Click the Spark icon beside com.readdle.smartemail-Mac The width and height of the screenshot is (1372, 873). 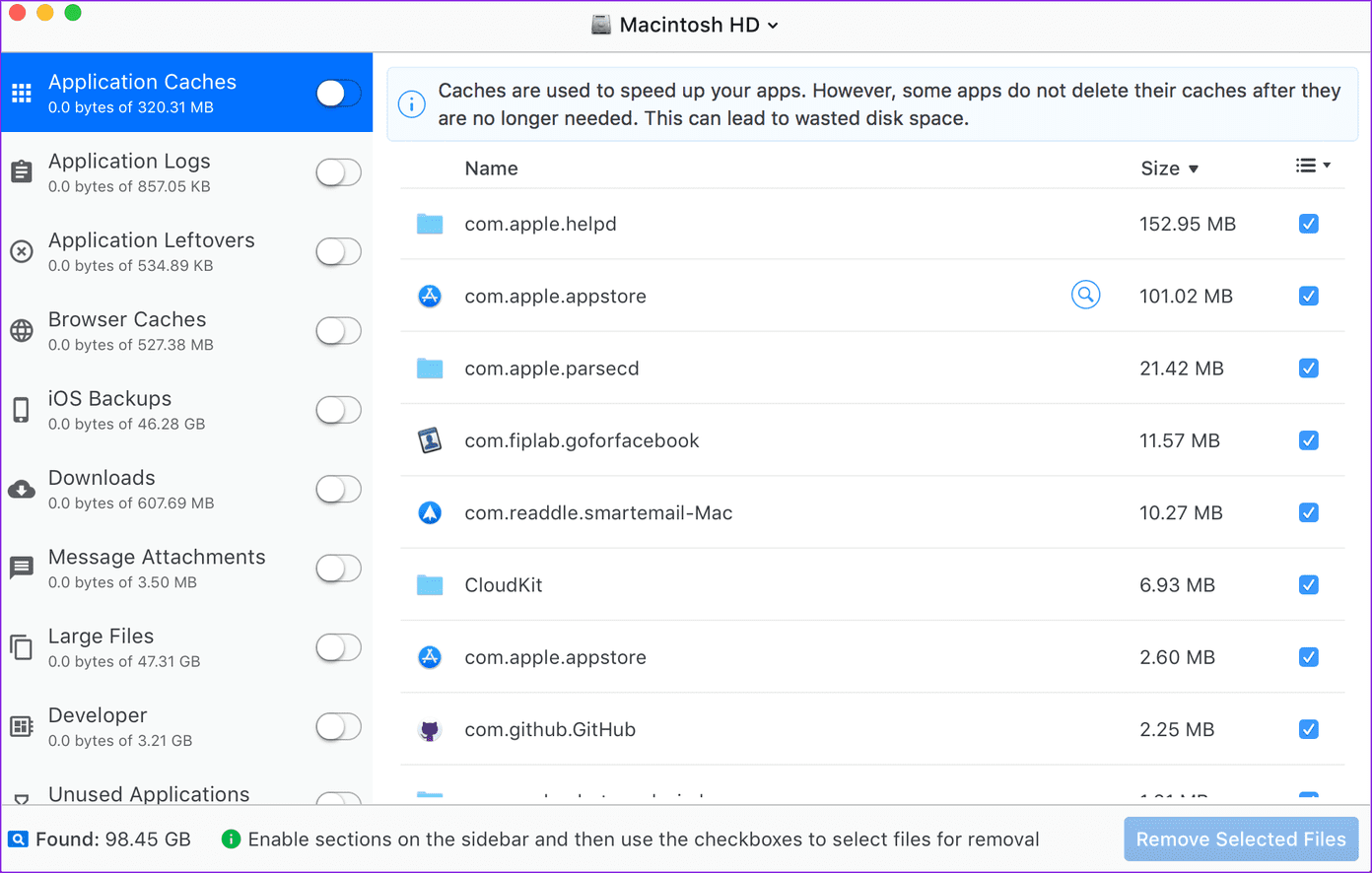pyautogui.click(x=430, y=512)
